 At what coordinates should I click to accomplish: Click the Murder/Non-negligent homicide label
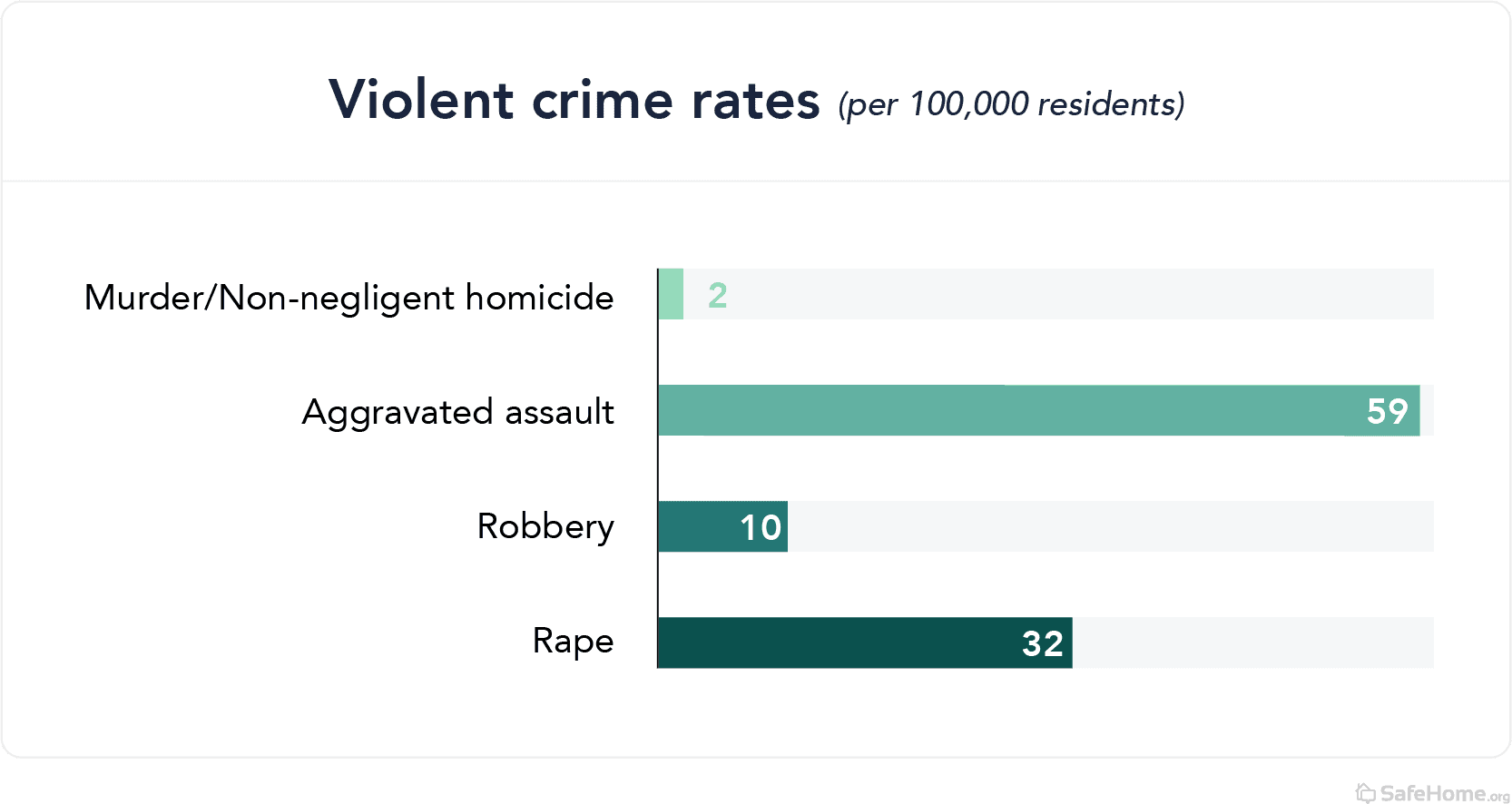click(349, 298)
